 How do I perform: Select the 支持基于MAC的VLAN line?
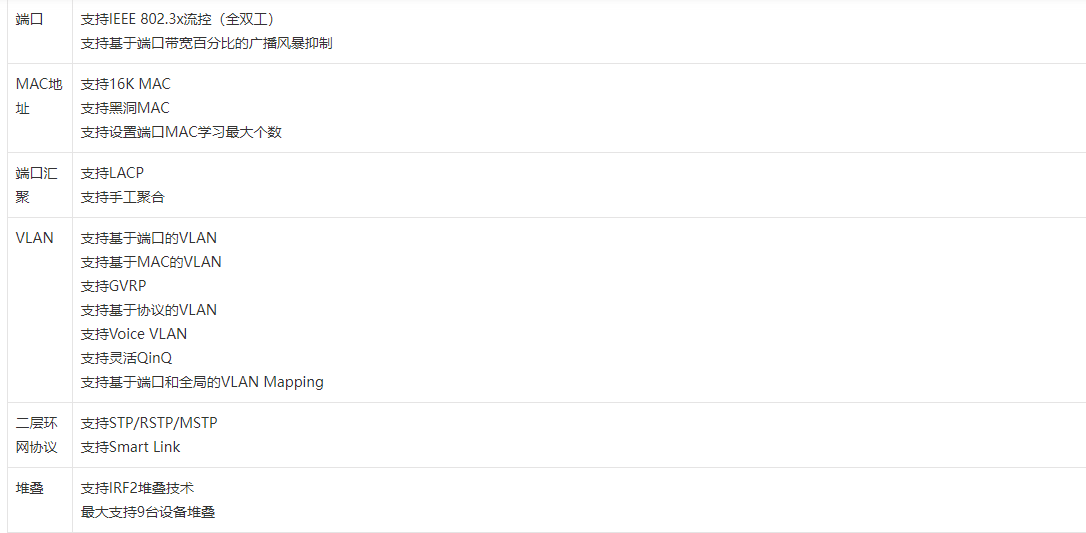tap(151, 262)
